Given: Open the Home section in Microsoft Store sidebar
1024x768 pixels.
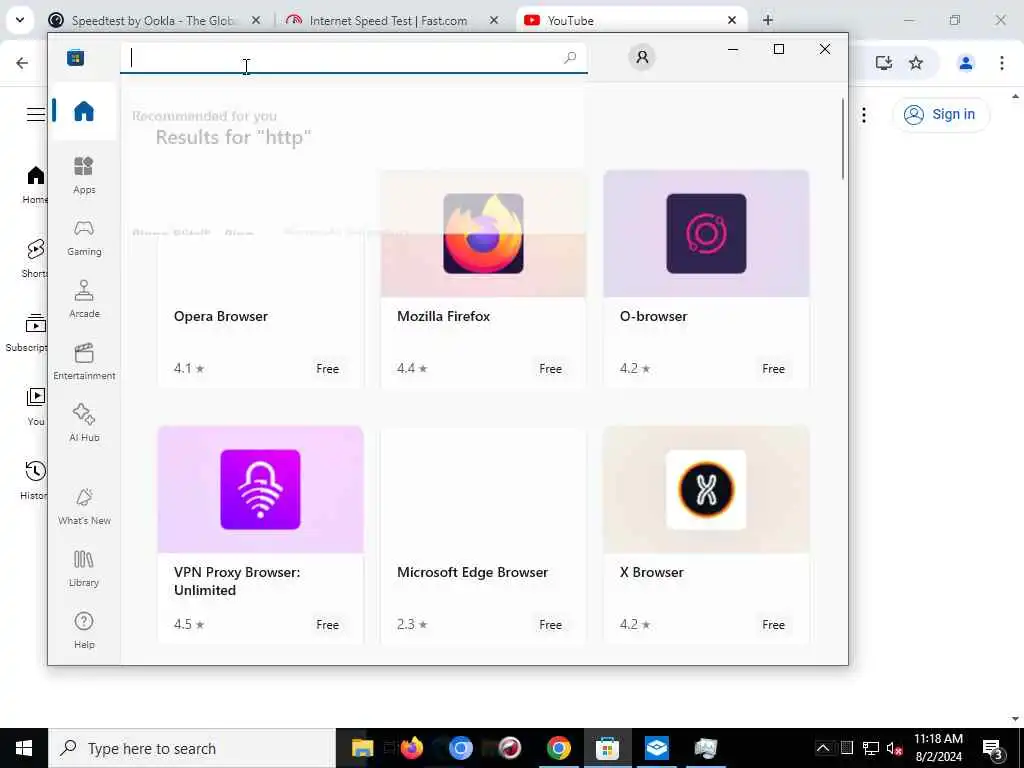Looking at the screenshot, I should pos(84,112).
